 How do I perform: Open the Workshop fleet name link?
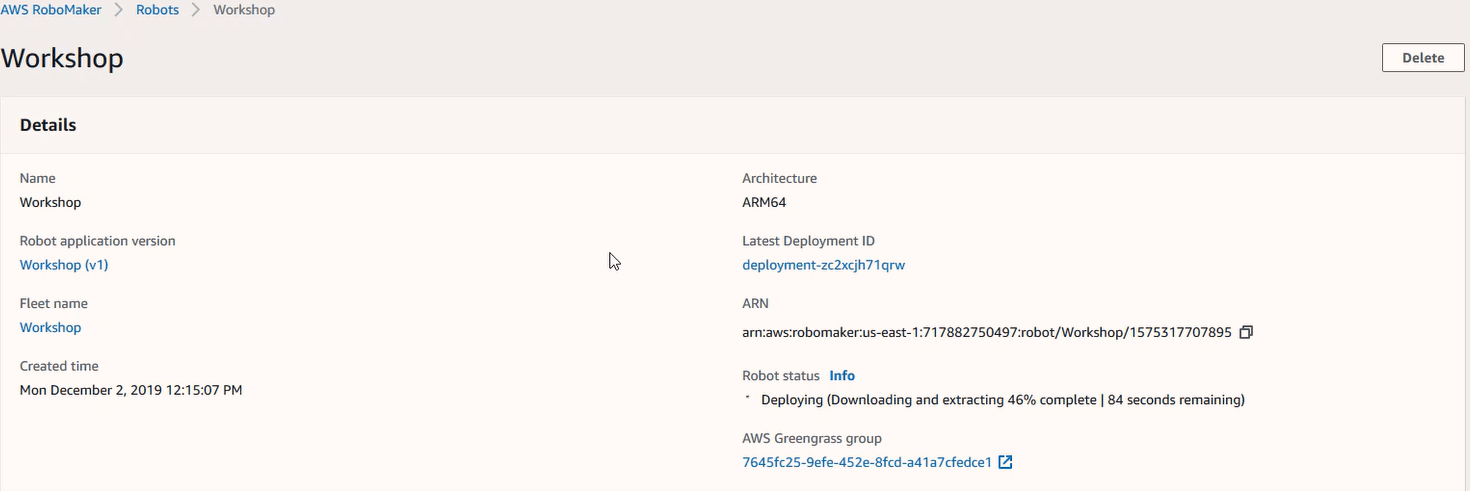50,327
